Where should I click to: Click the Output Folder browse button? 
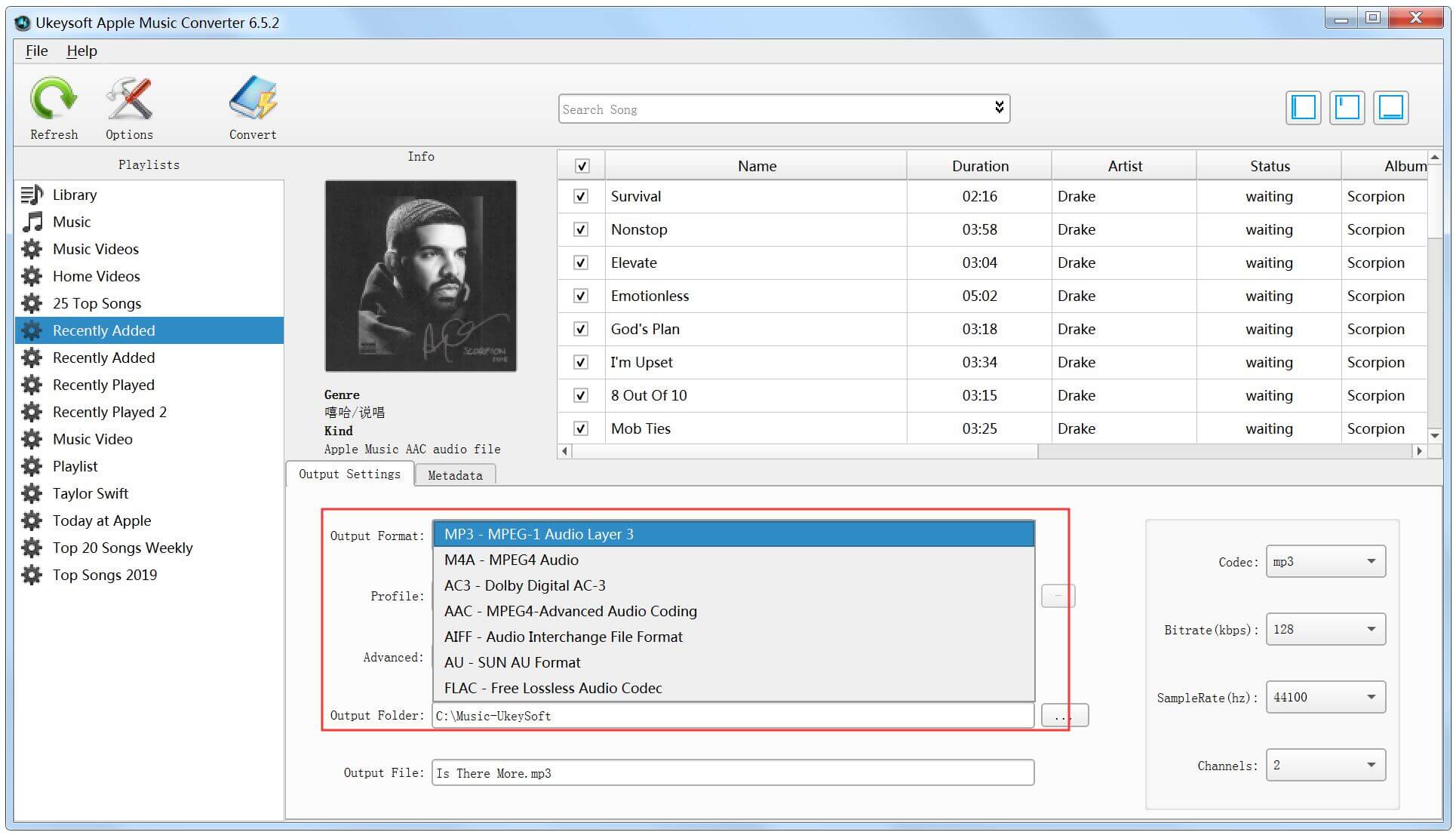point(1064,716)
